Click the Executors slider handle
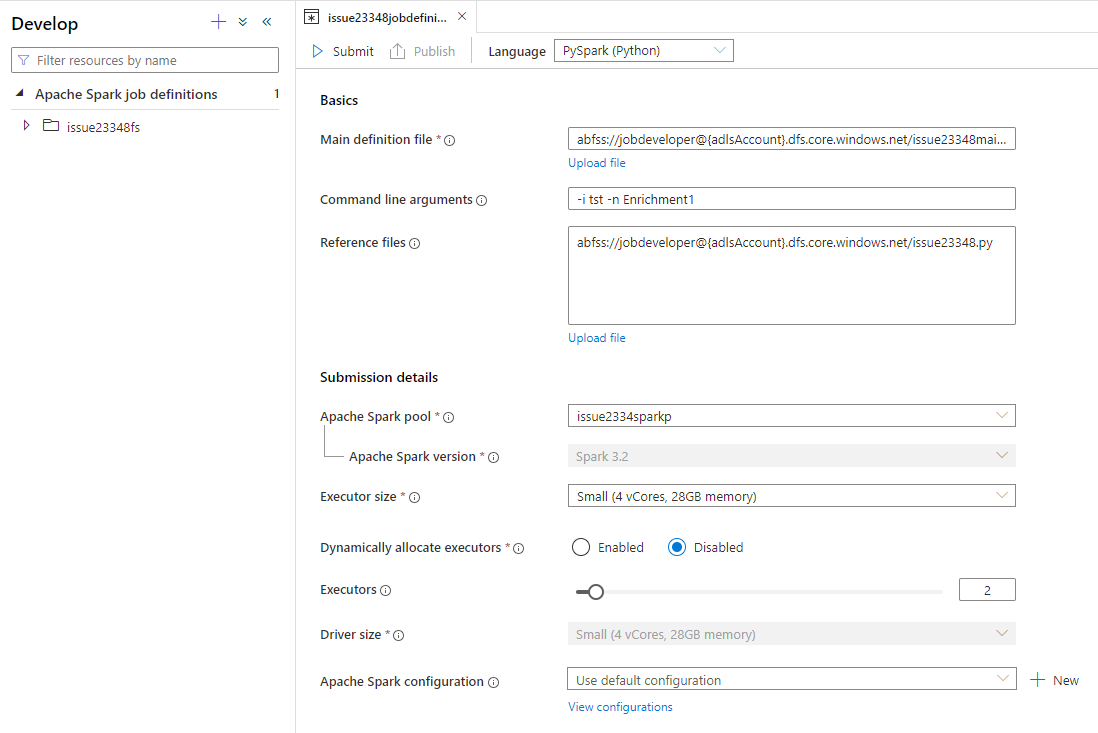 point(596,592)
